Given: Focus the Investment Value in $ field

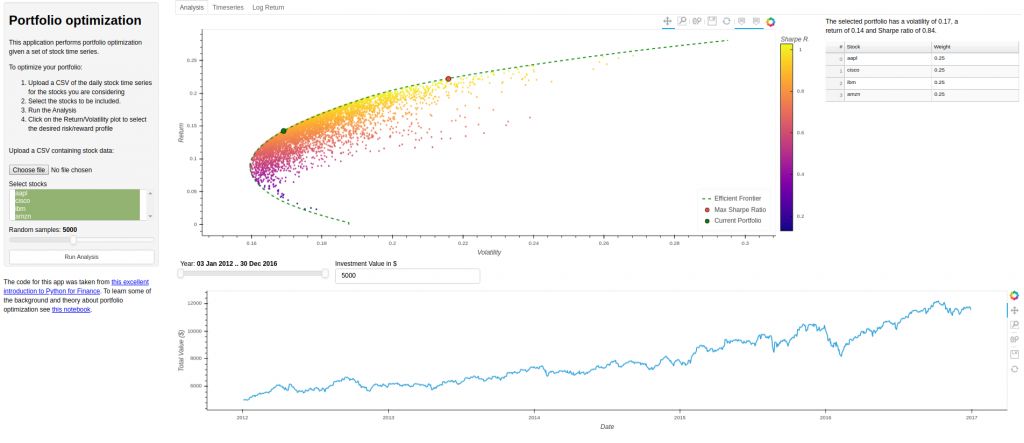Looking at the screenshot, I should pyautogui.click(x=407, y=275).
